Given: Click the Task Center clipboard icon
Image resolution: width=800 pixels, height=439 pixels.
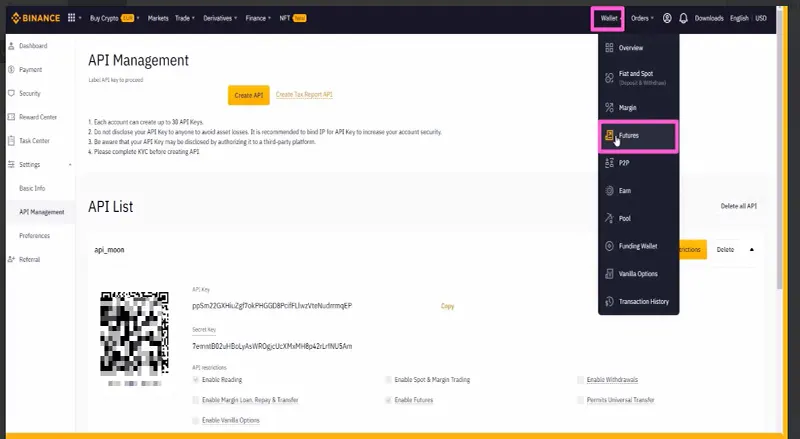Looking at the screenshot, I should pos(11,140).
